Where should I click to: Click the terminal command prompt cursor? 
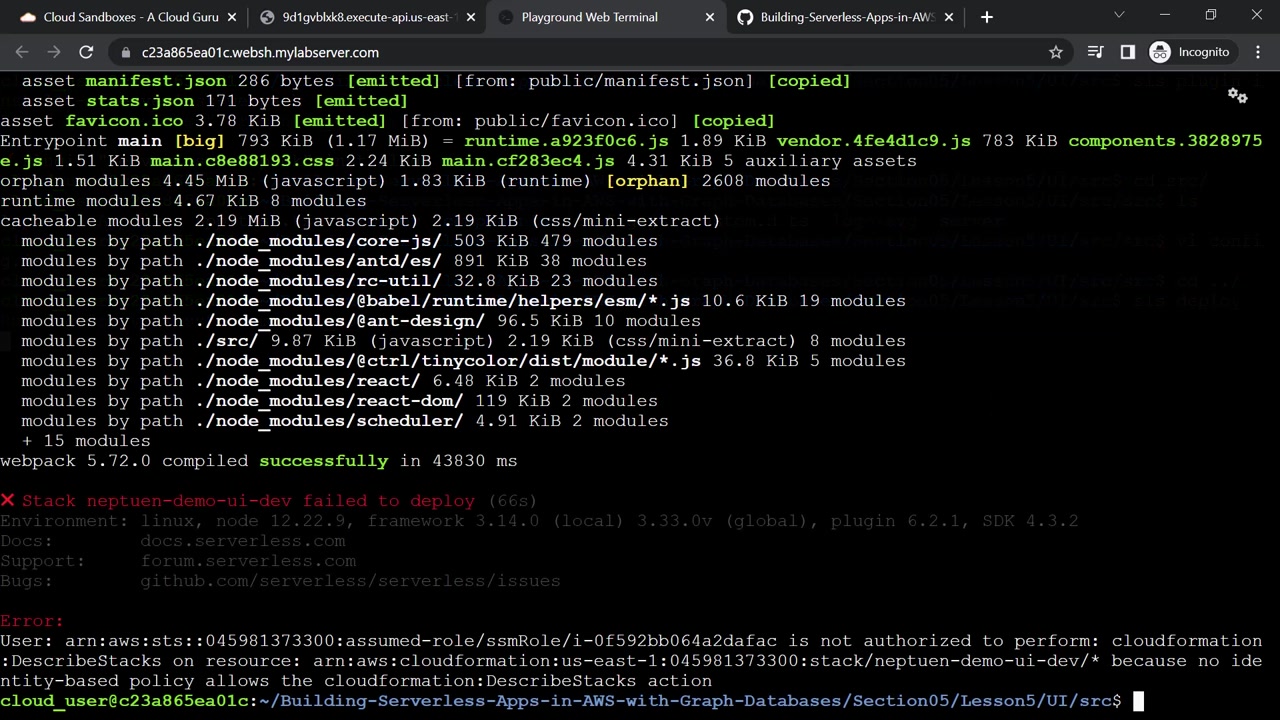1138,701
